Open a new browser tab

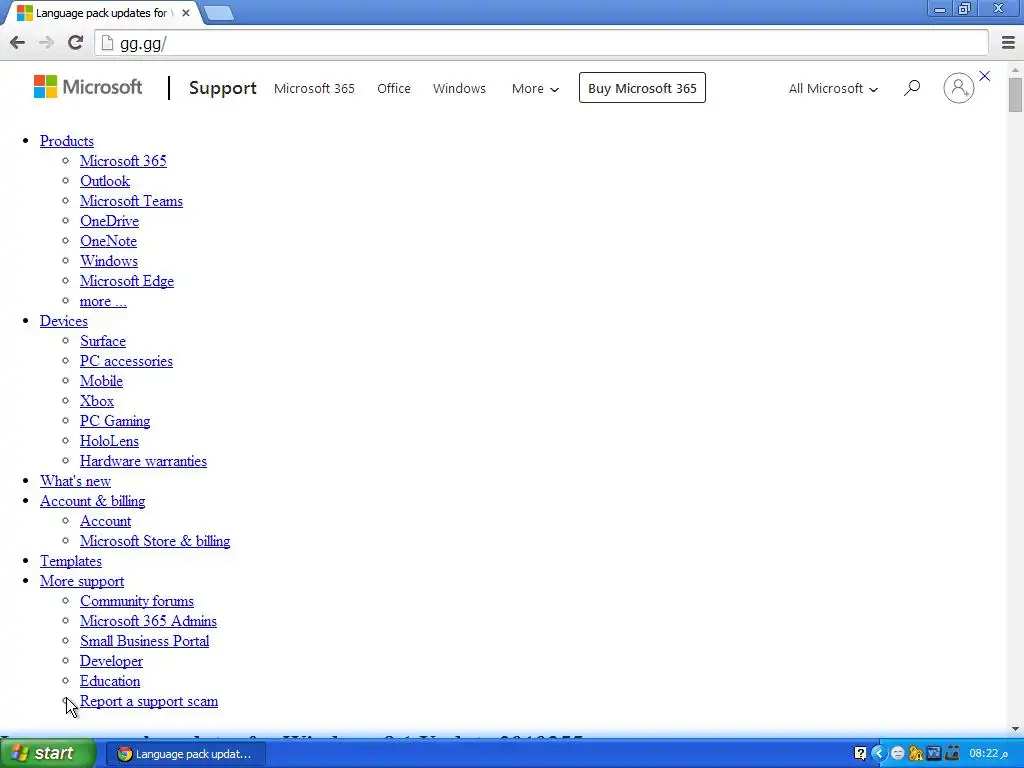219,13
